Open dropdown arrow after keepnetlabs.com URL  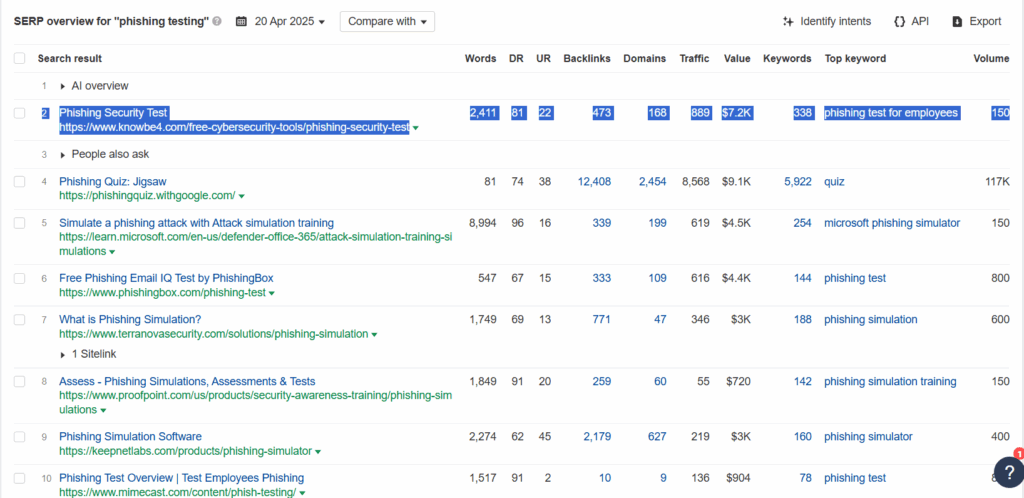point(317,452)
